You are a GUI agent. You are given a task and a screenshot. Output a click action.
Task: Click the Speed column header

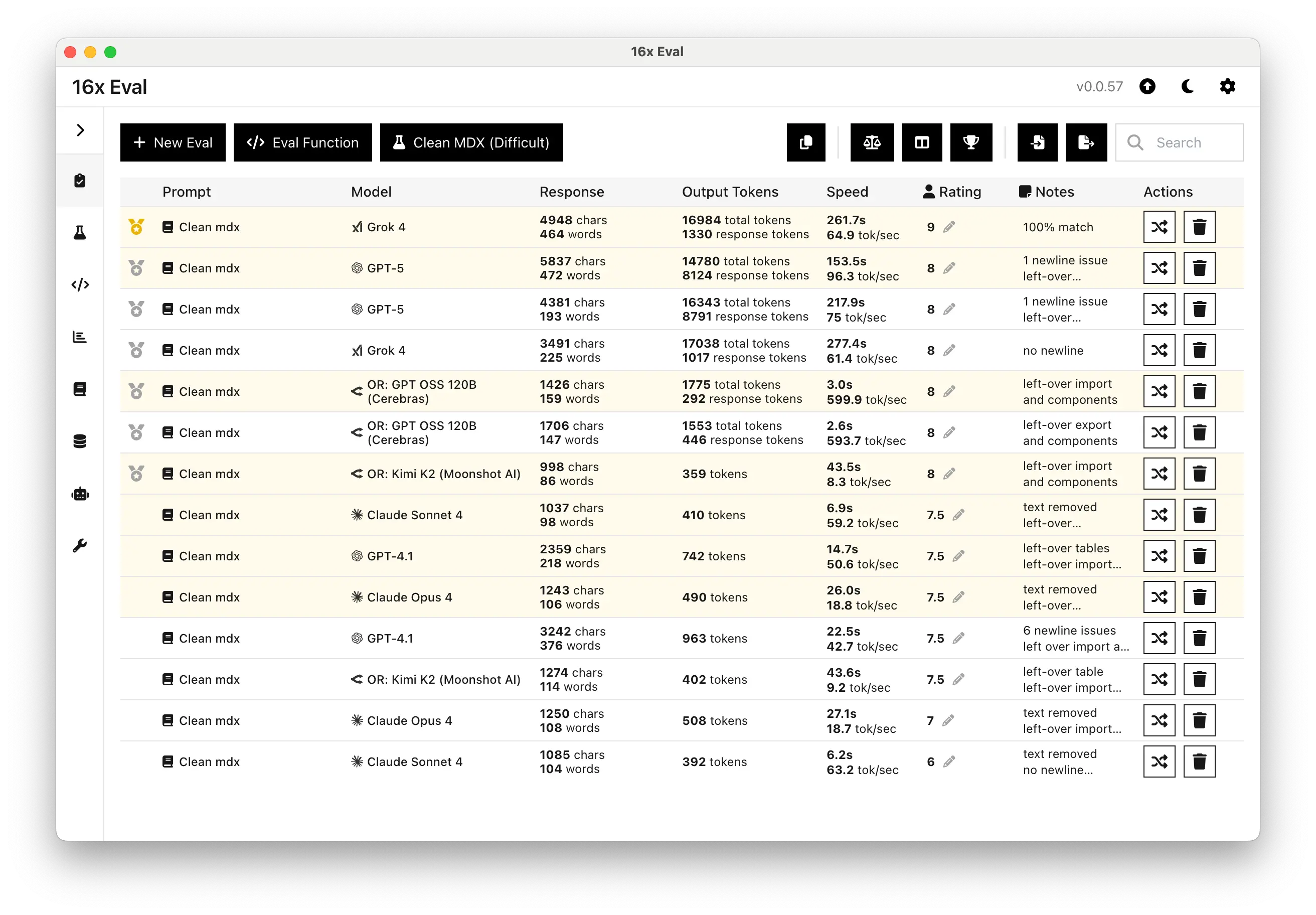coord(847,192)
